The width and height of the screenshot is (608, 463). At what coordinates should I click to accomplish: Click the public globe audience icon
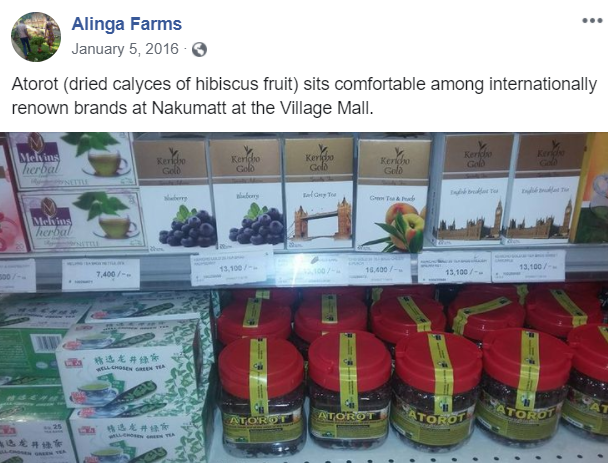tap(199, 49)
